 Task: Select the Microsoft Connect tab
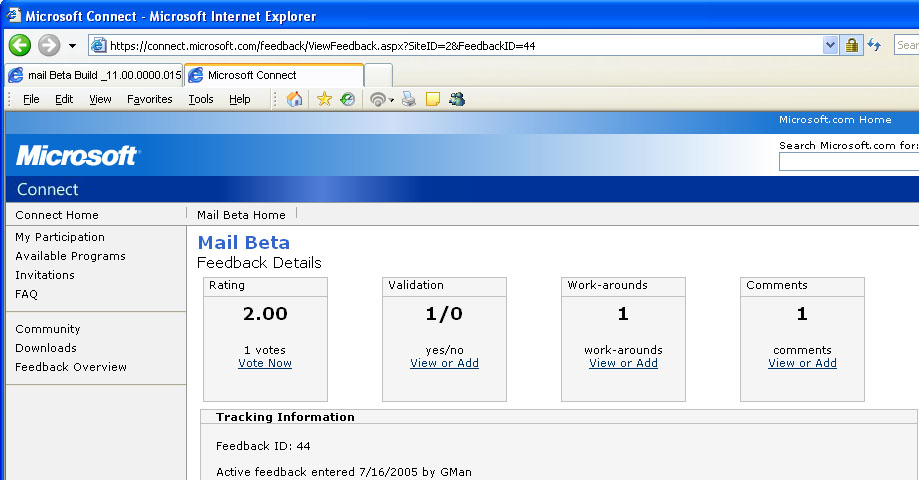click(274, 75)
